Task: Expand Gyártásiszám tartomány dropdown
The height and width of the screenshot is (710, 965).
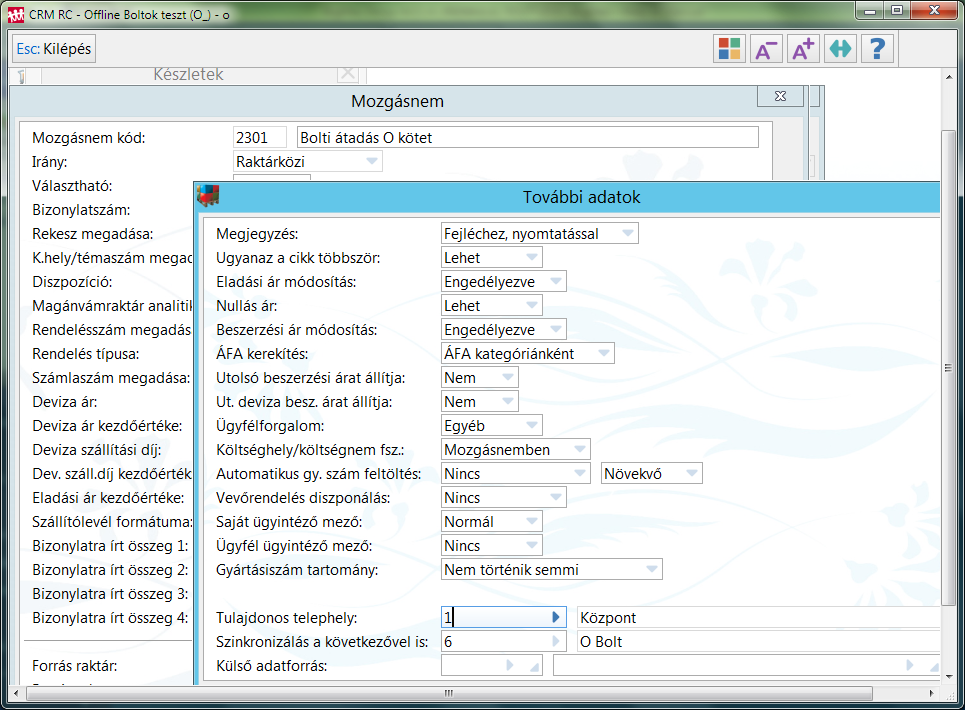Action: tap(652, 570)
